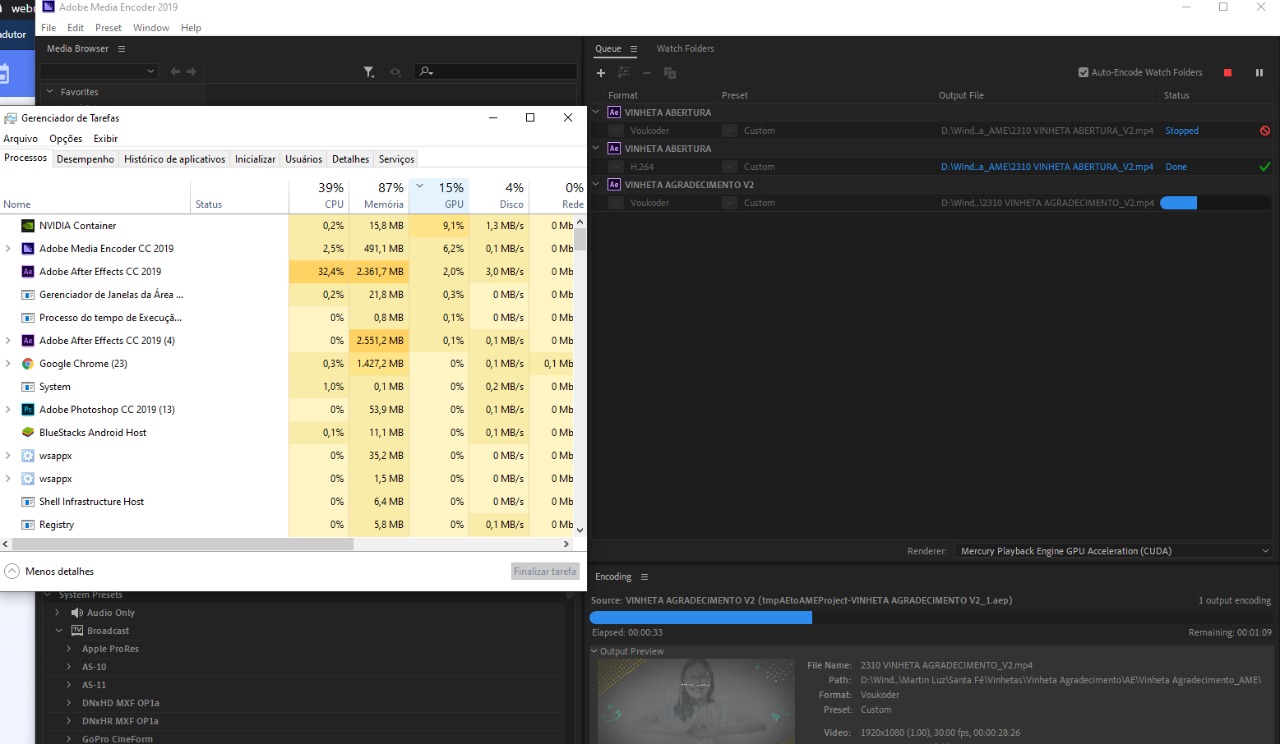Expand the Apple ProRes preset folder
The image size is (1280, 744).
click(x=69, y=649)
